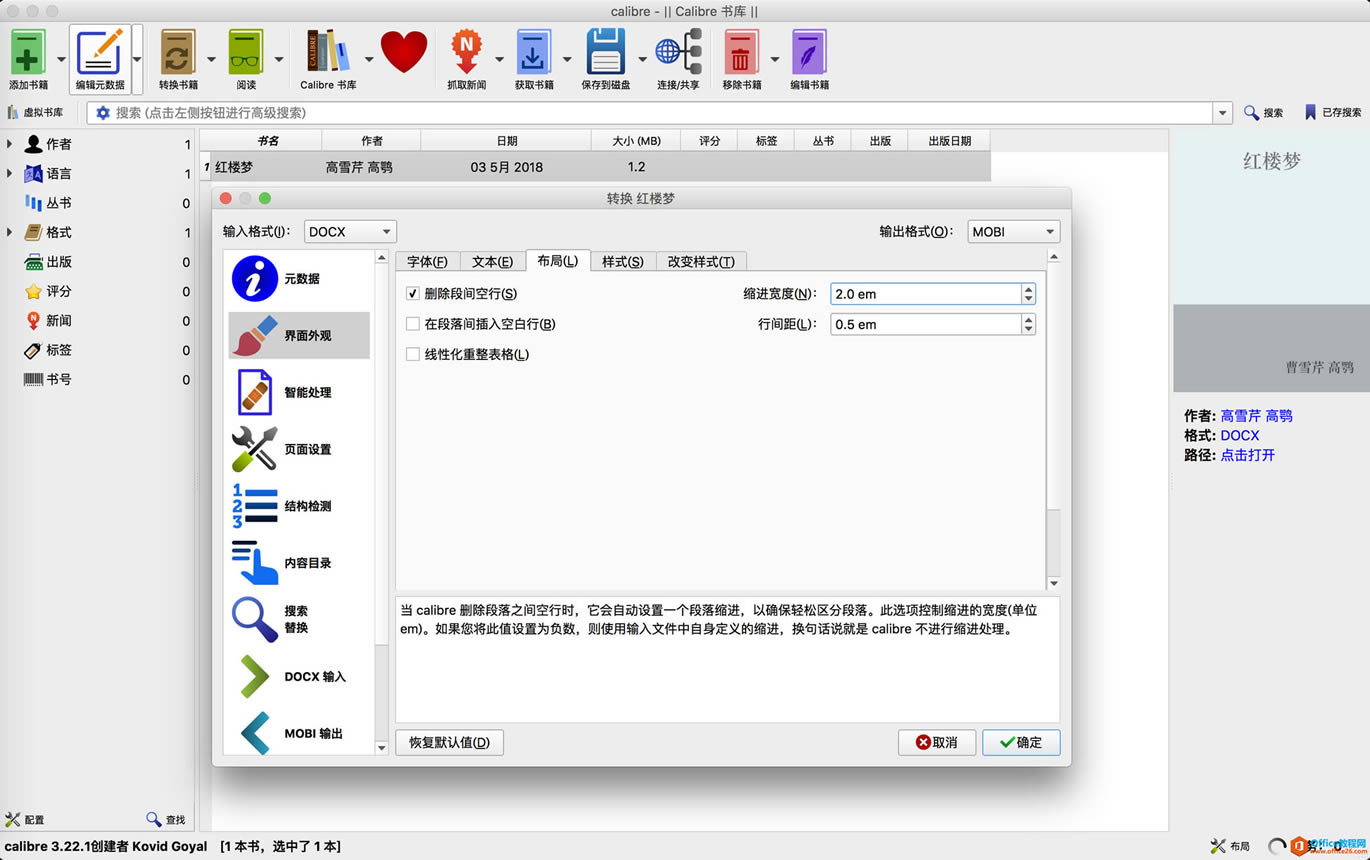Screen dimensions: 1370x860
Task: Open the 输入格式 DOCX dropdown
Action: (349, 231)
